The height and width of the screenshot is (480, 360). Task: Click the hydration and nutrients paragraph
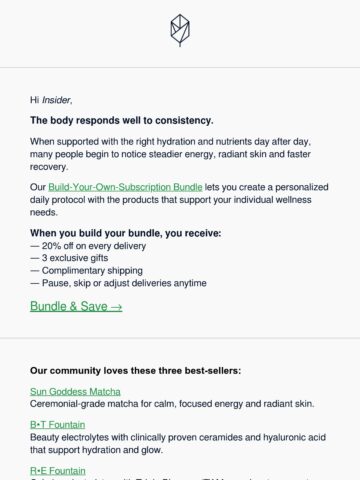(x=170, y=154)
